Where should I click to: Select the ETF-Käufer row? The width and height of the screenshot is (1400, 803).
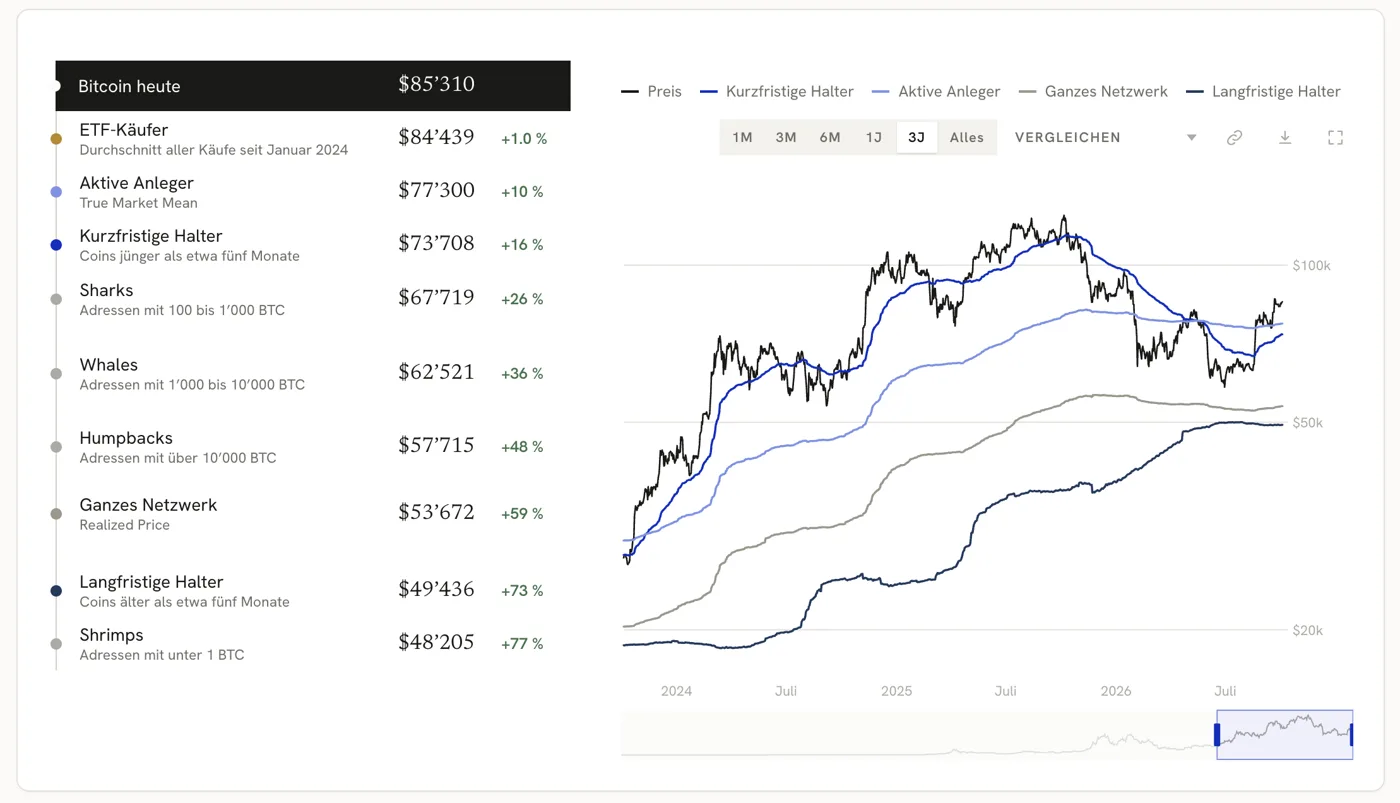pos(313,139)
